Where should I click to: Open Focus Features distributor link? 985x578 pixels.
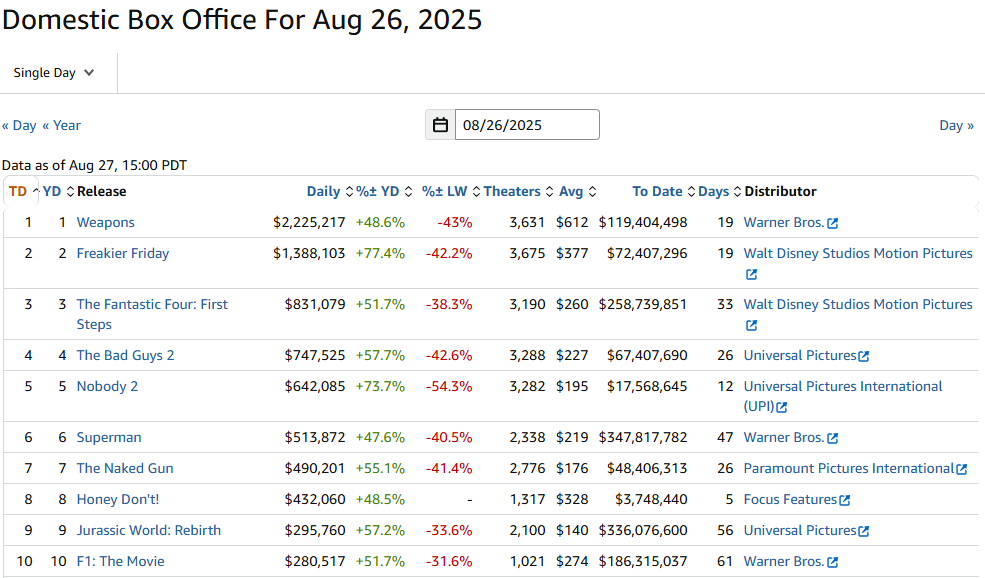790,499
